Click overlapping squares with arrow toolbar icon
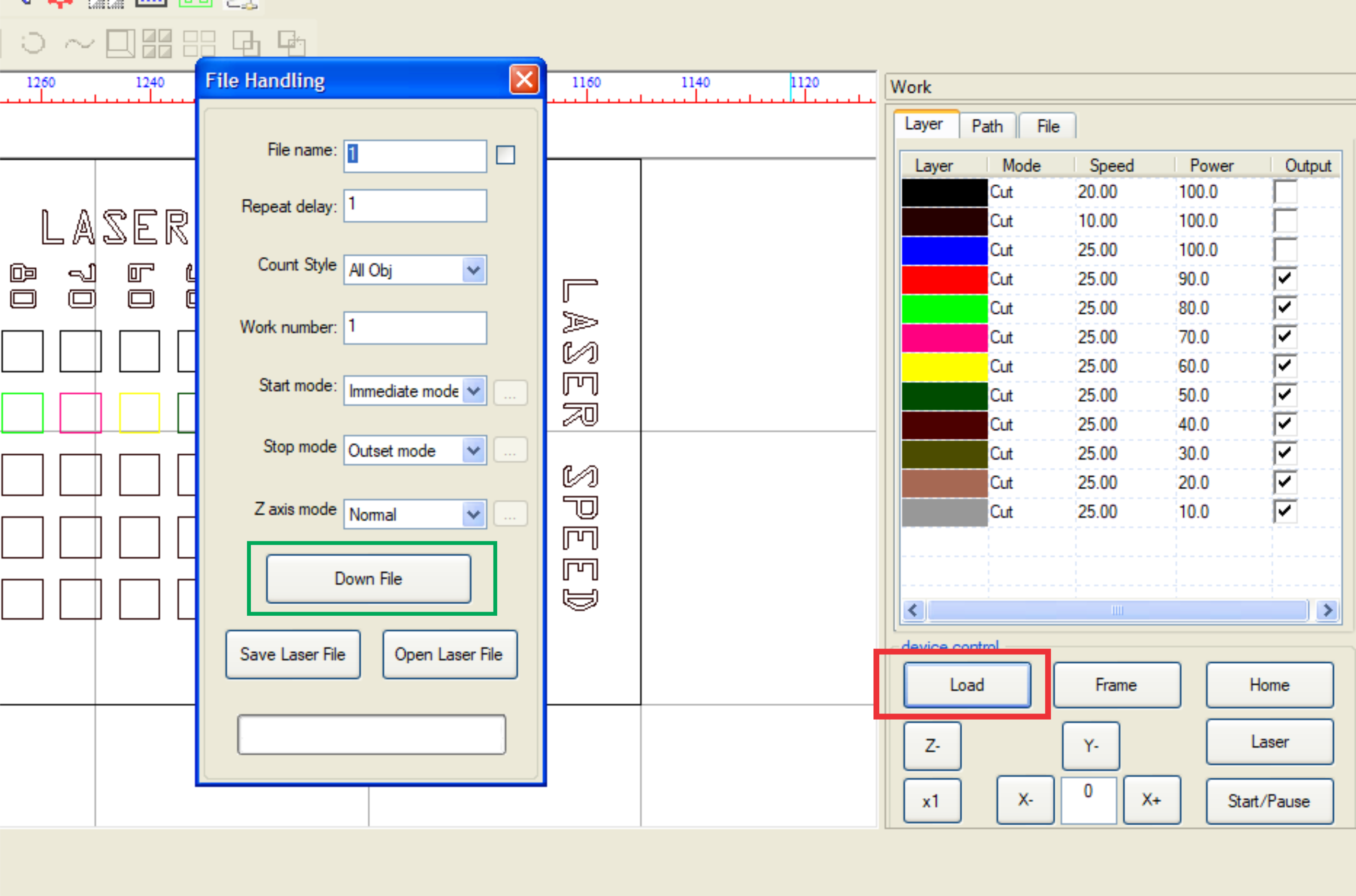 coord(291,43)
